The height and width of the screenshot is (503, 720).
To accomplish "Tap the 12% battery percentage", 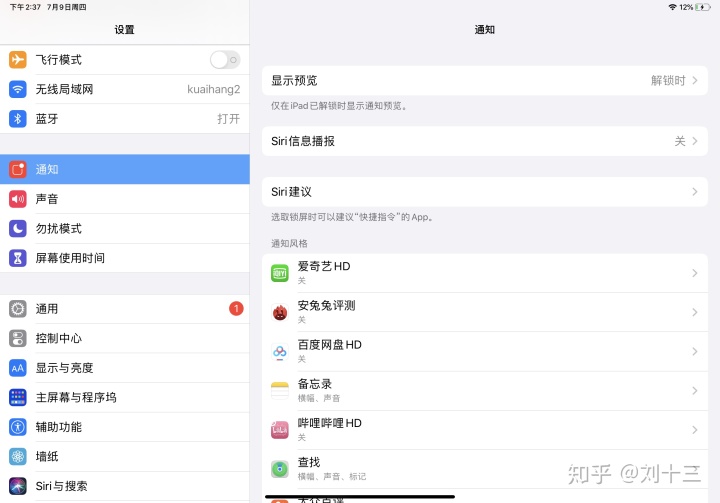I will click(686, 7).
